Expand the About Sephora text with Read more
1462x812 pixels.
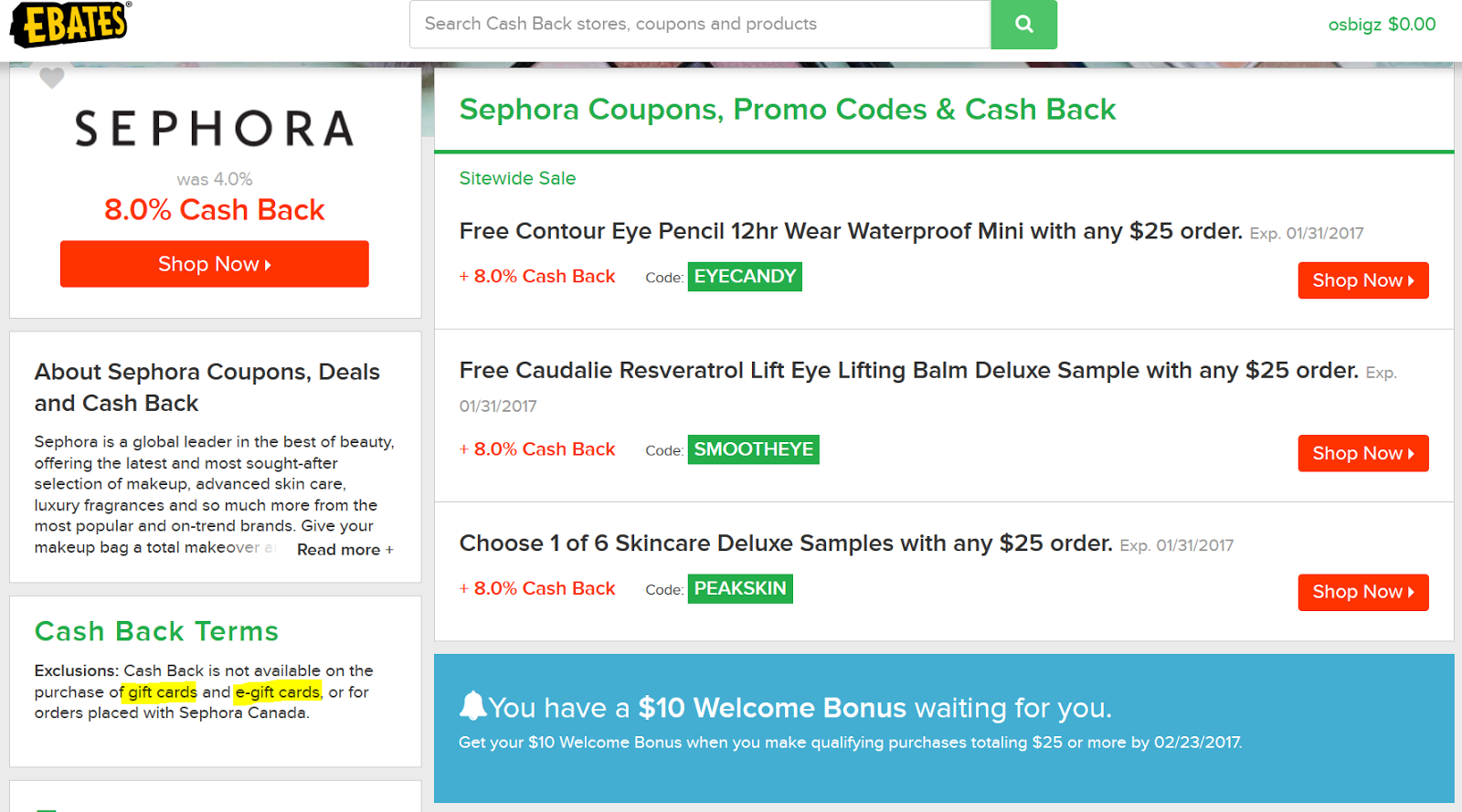(344, 549)
